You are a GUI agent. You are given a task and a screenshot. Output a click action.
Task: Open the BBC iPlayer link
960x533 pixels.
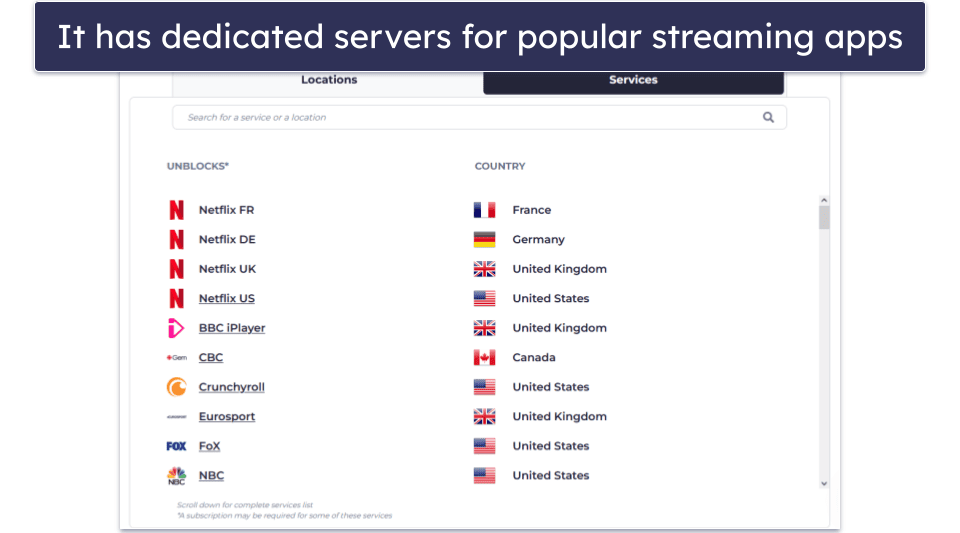tap(232, 328)
